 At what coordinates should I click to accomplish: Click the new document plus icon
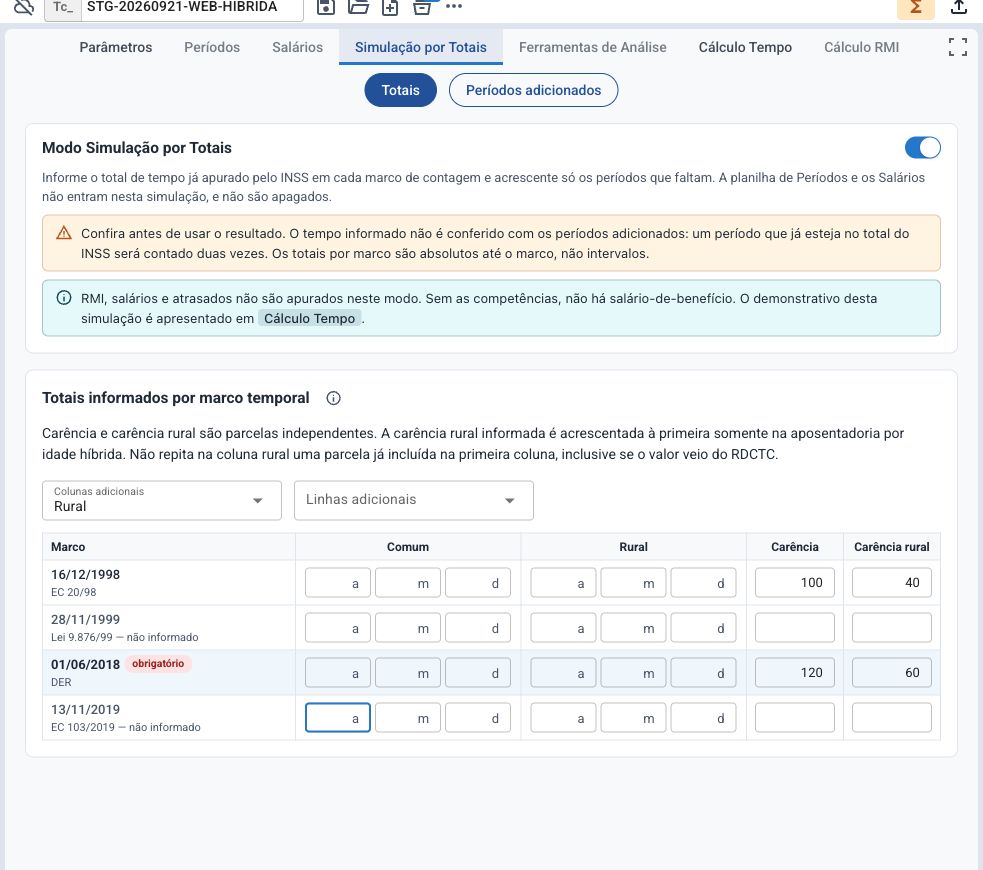coord(390,7)
